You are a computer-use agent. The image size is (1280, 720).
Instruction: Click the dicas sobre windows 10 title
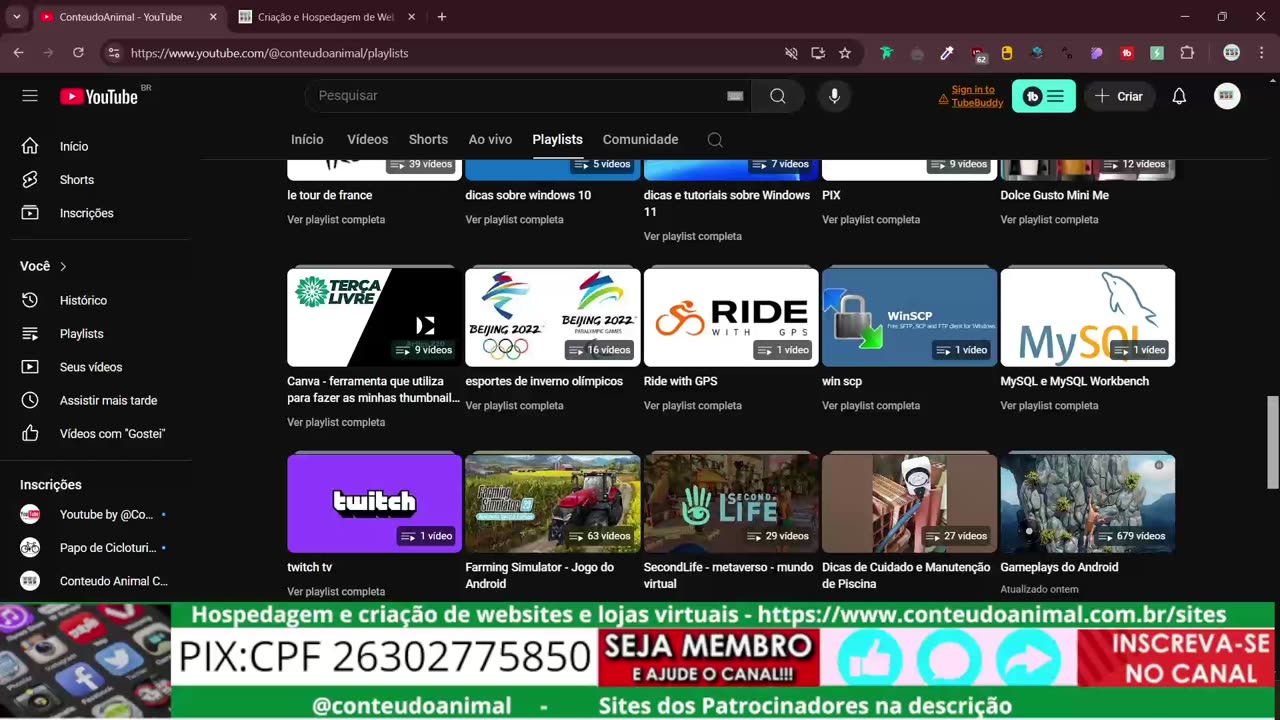528,195
